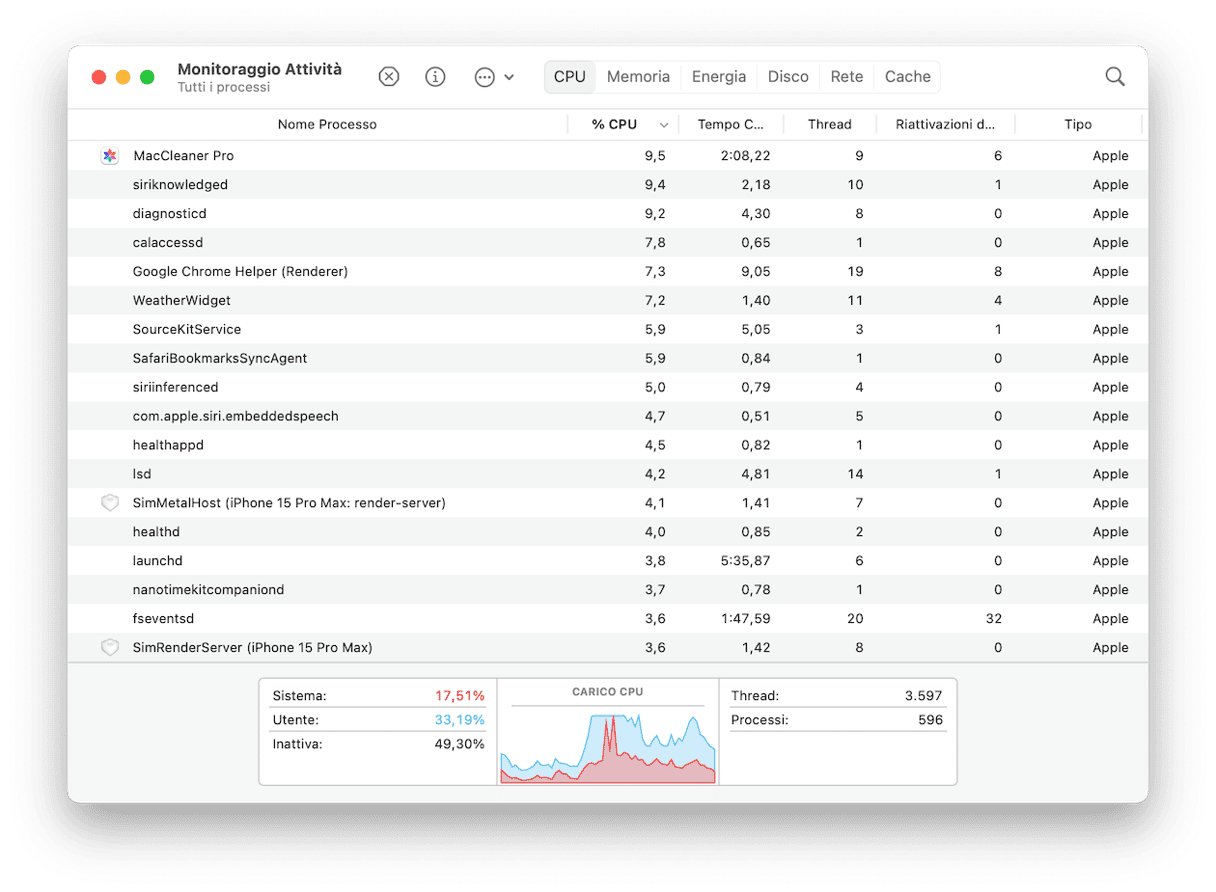Viewport: 1216px width, 892px height.
Task: Select the calaccessd process
Action: (608, 243)
